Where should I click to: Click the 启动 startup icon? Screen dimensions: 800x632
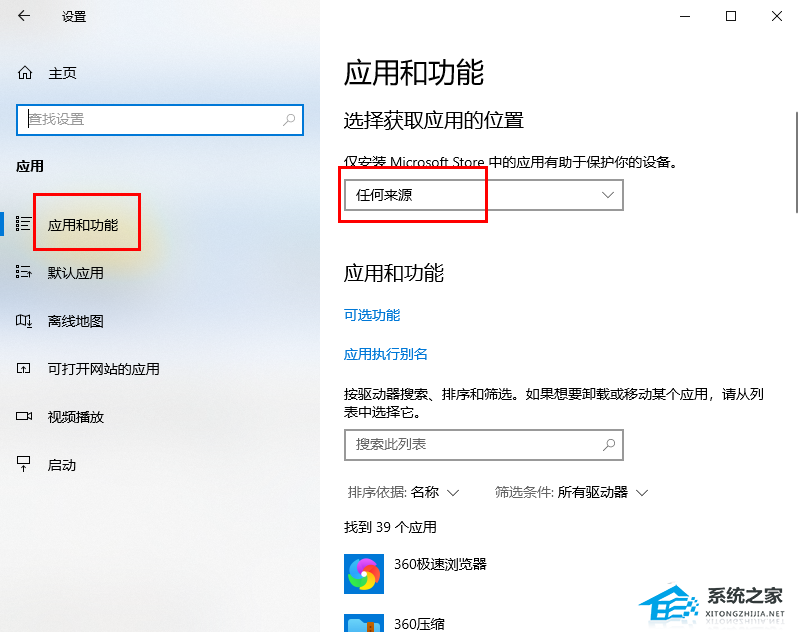point(23,464)
